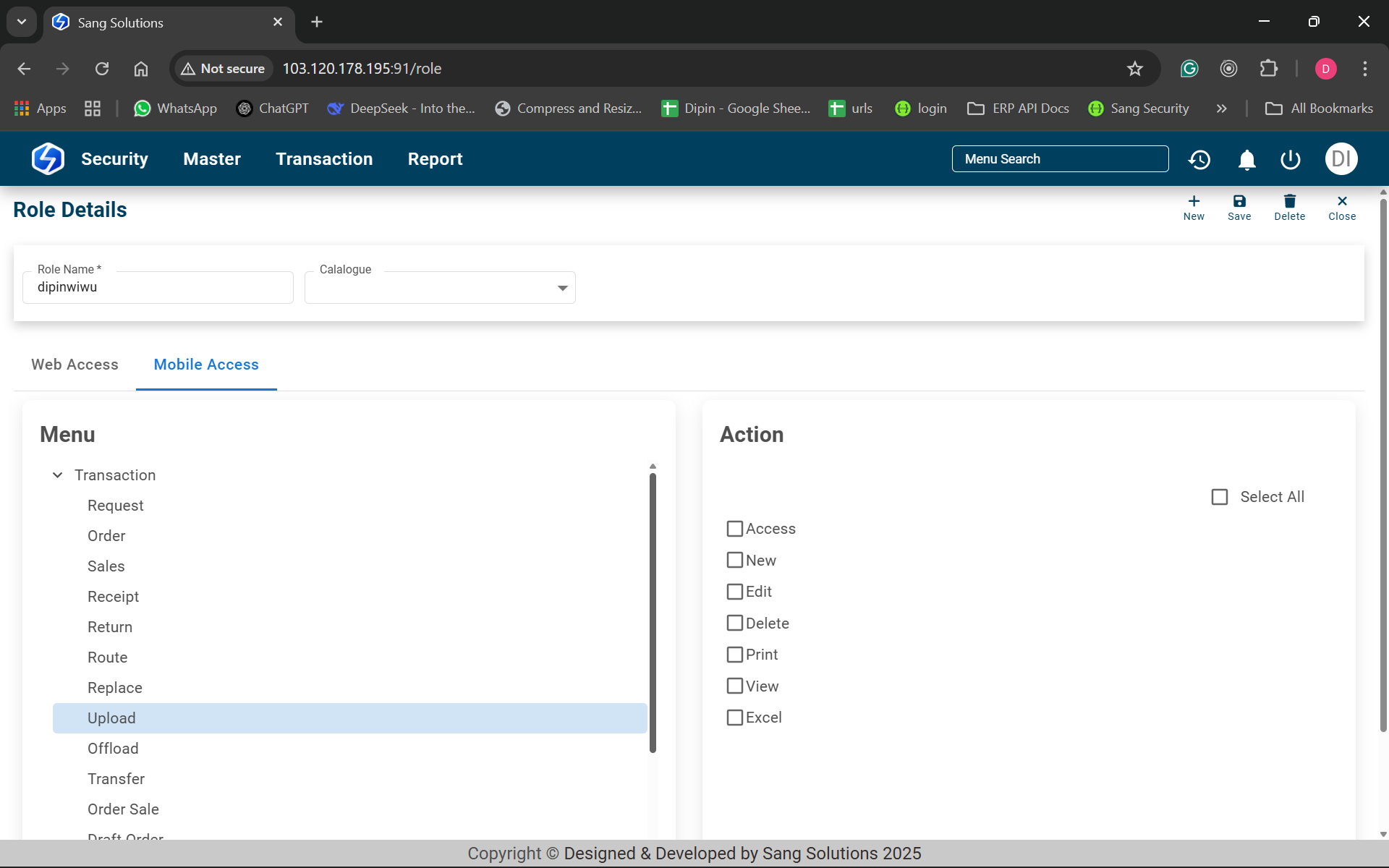Click the Menu Search field
The image size is (1389, 868).
coord(1060,159)
